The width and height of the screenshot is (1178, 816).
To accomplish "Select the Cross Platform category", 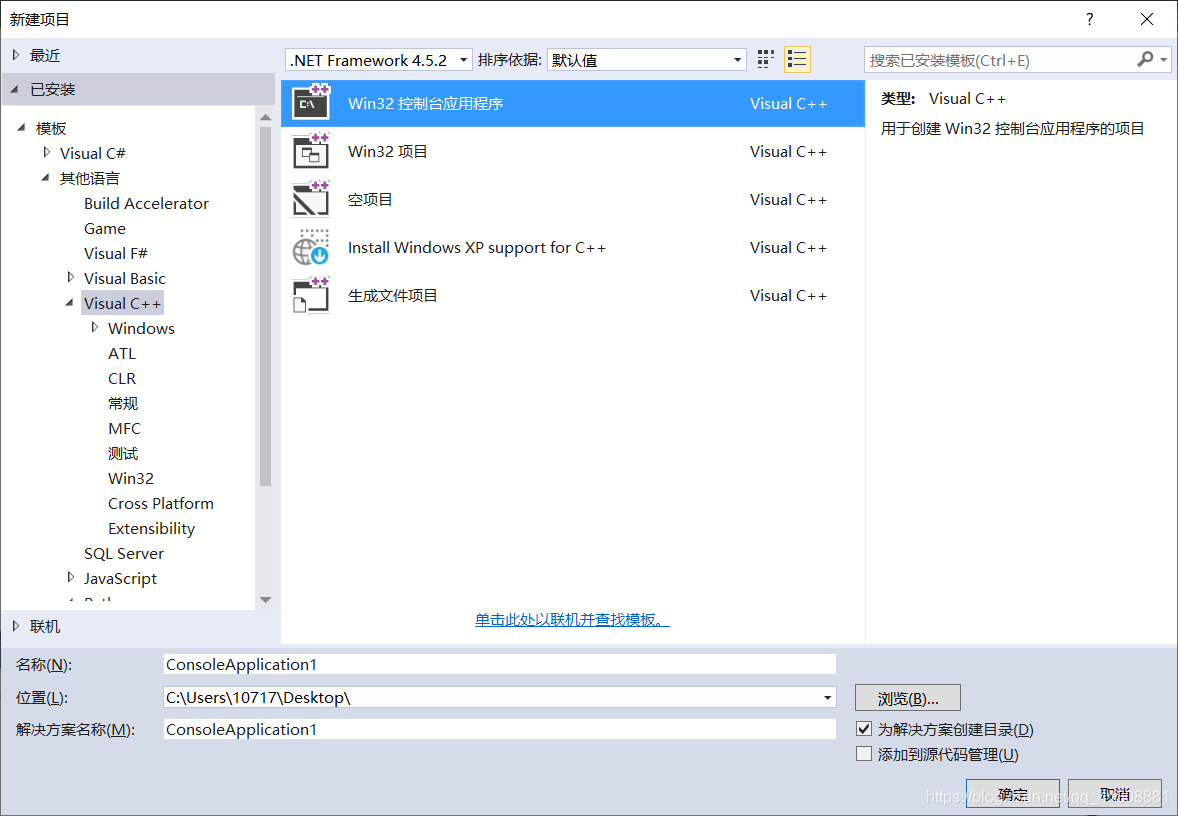I will point(161,503).
